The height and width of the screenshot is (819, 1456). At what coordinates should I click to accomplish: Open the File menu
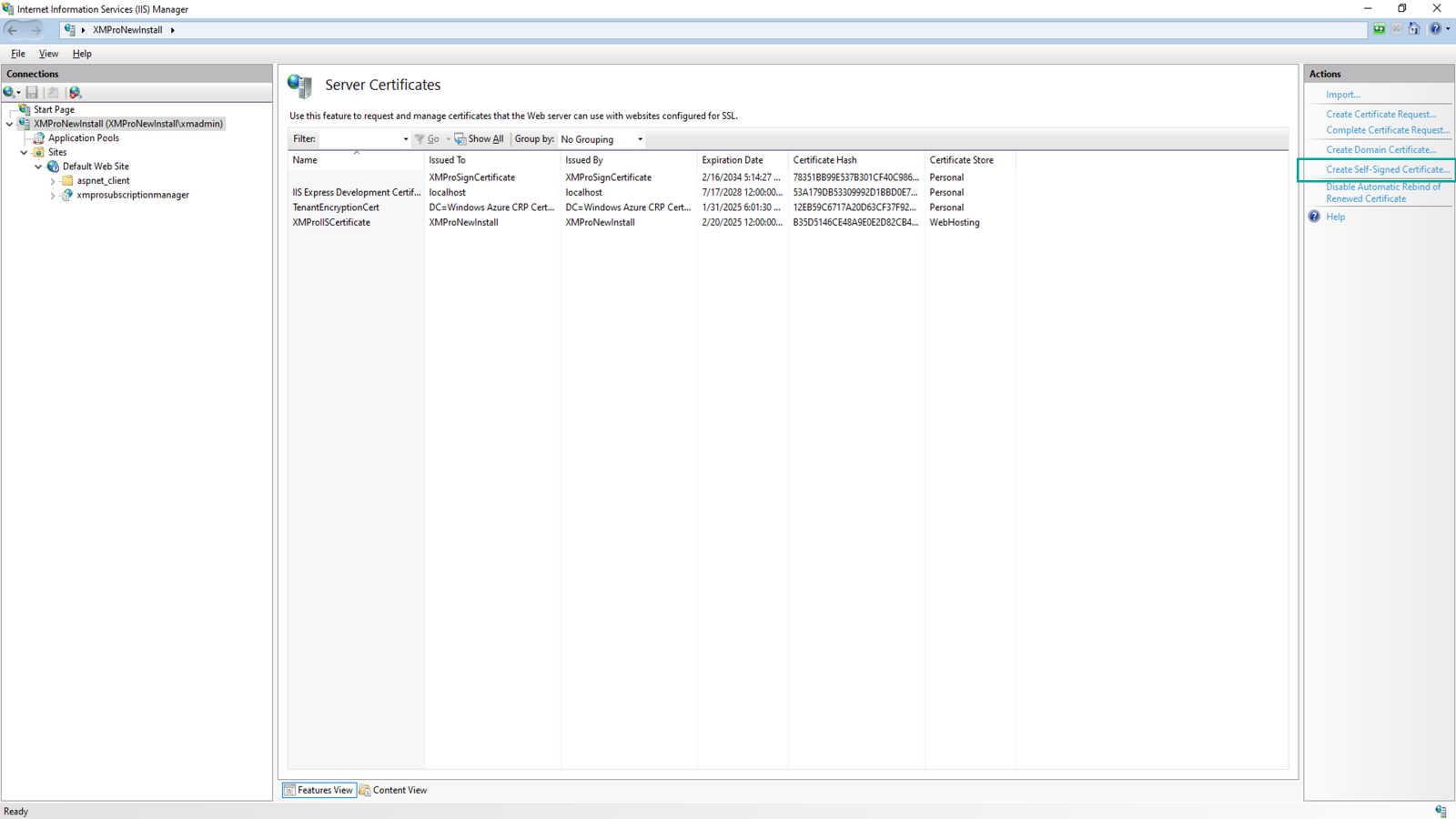17,54
